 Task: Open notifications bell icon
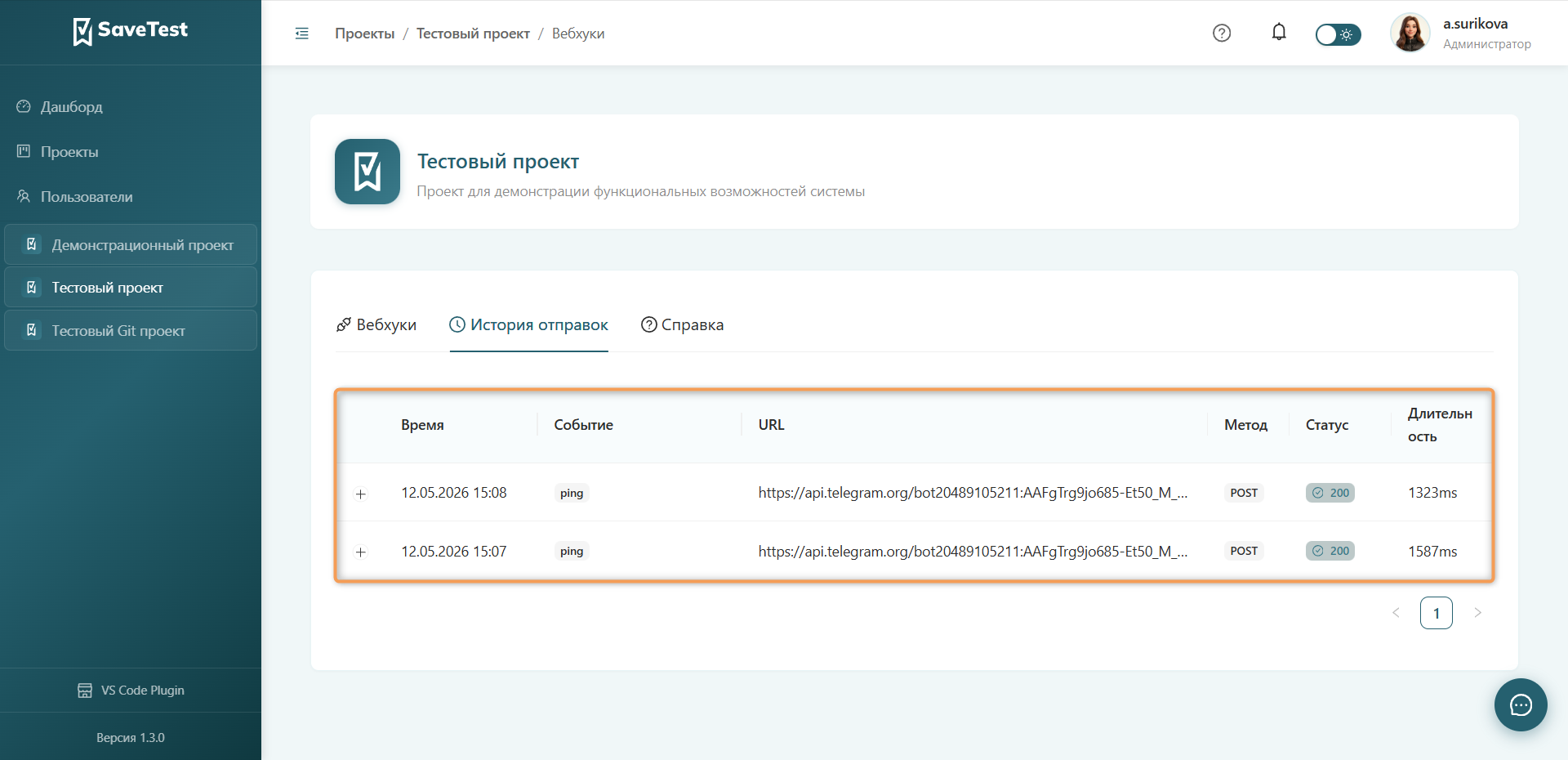click(1279, 33)
